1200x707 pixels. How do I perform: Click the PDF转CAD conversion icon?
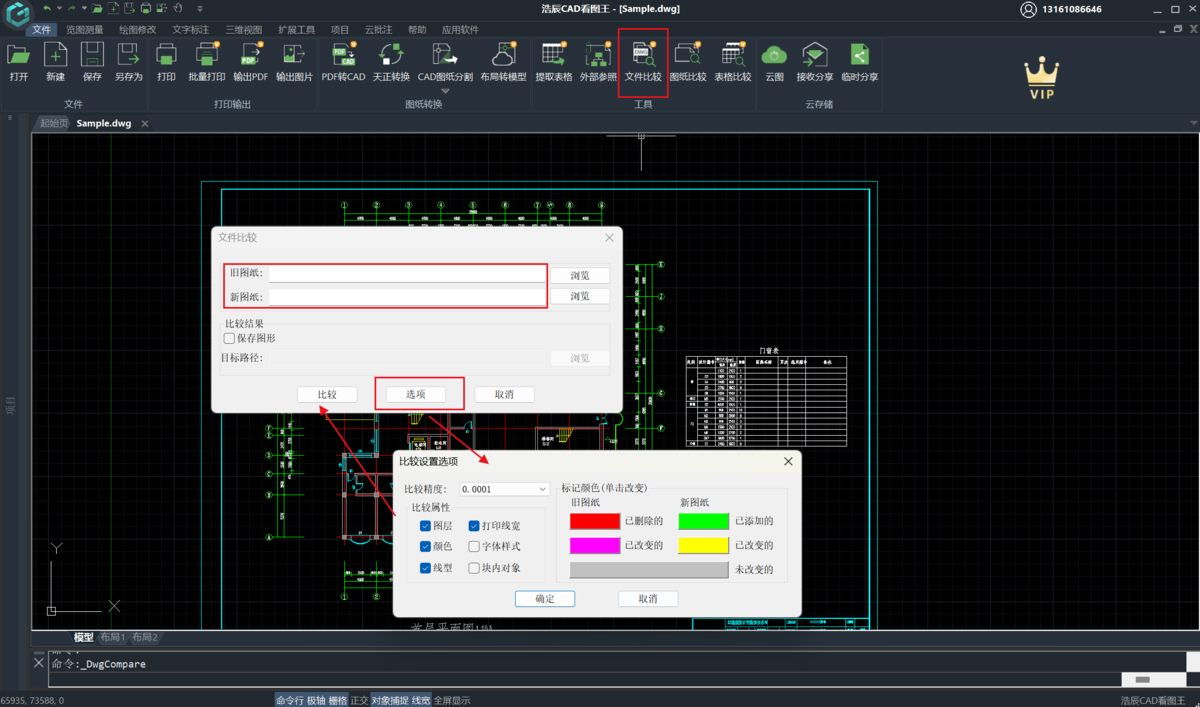click(x=343, y=56)
